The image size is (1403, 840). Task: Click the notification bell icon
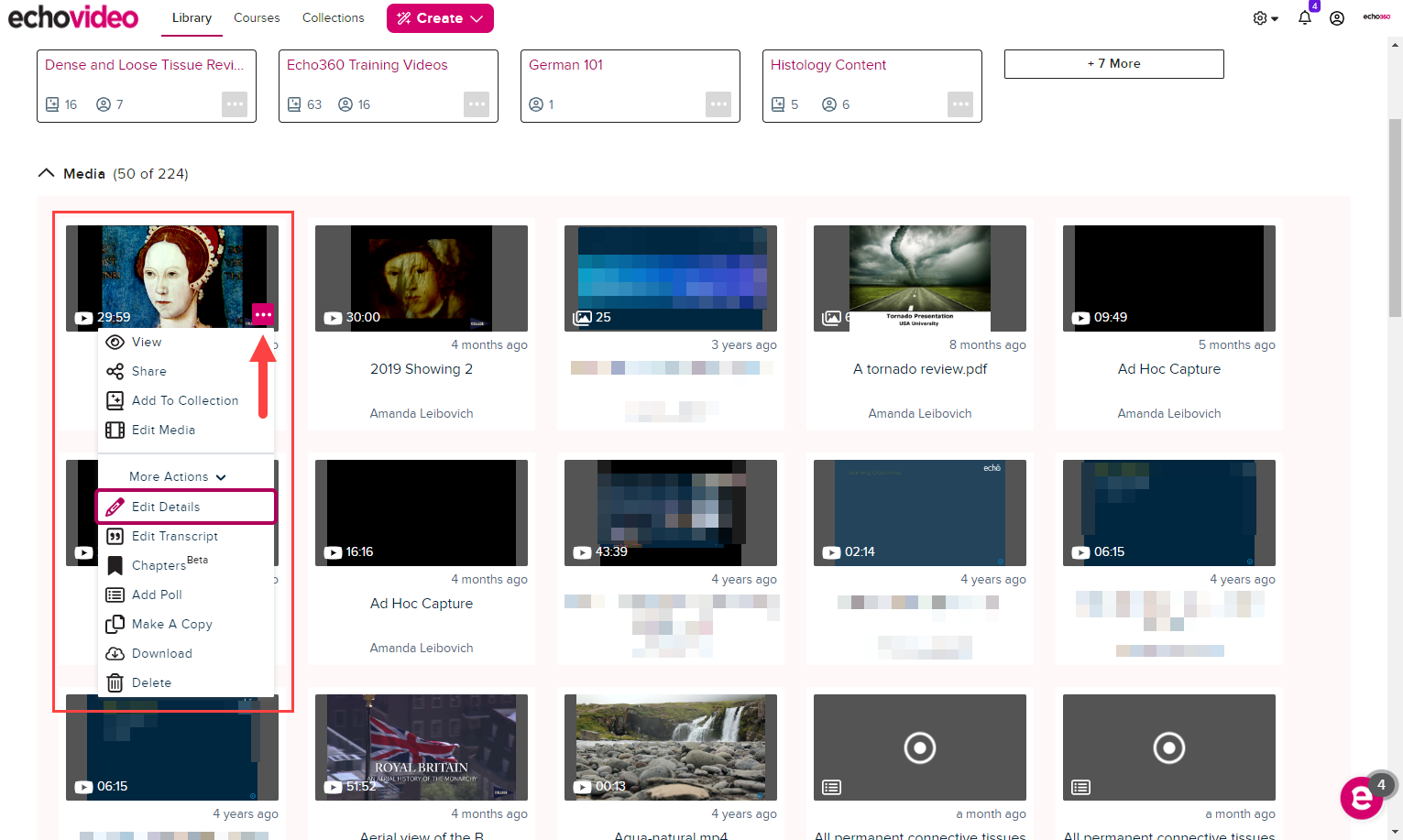1304,18
